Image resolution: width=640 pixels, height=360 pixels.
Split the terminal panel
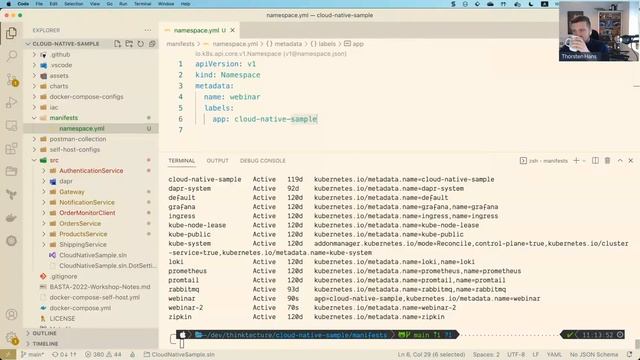click(x=596, y=160)
